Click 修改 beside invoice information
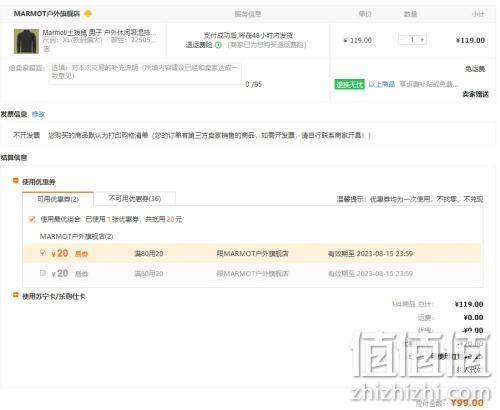This screenshot has width=500, height=410. tap(38, 114)
